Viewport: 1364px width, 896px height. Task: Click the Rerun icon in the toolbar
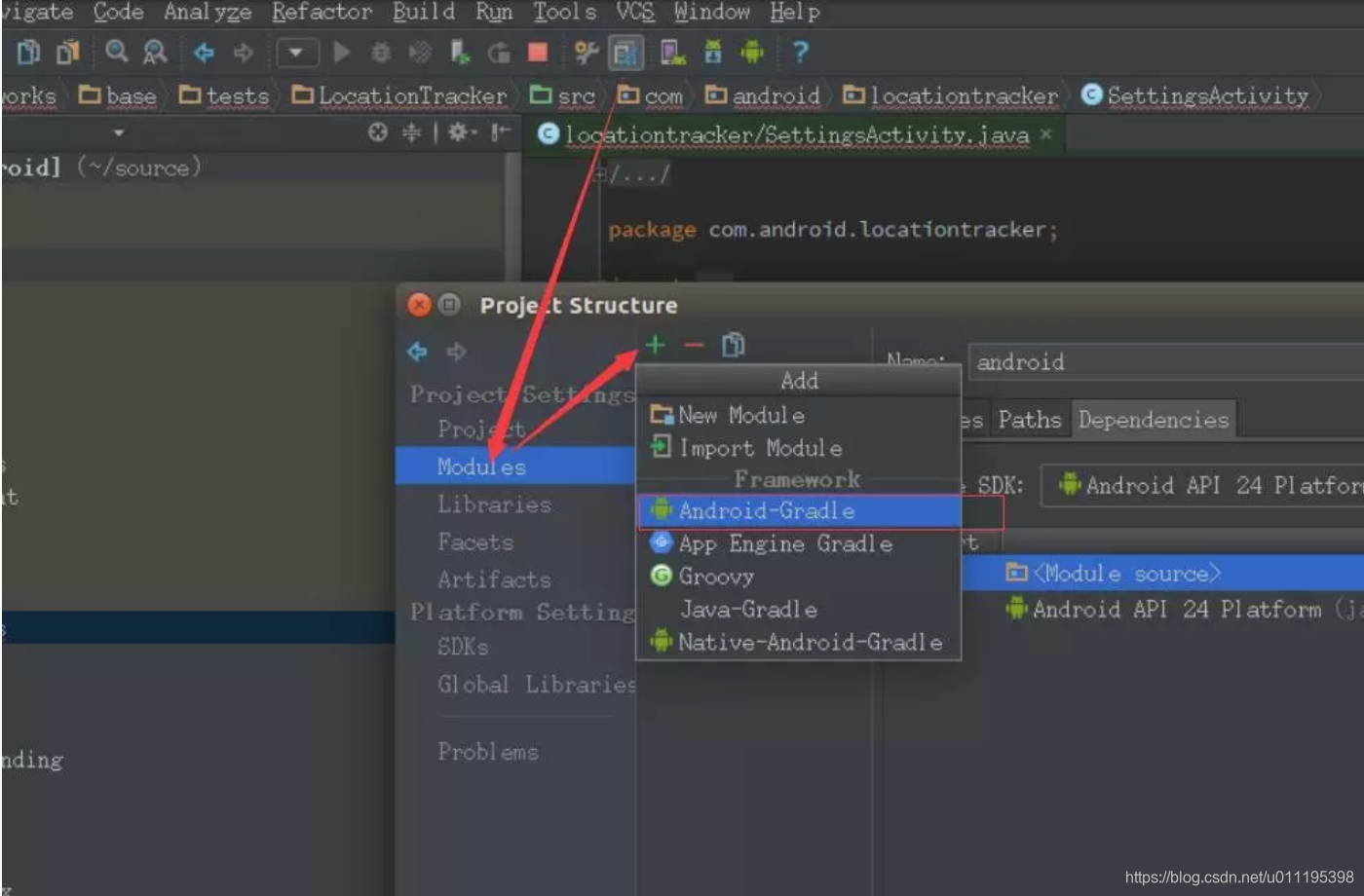(499, 52)
